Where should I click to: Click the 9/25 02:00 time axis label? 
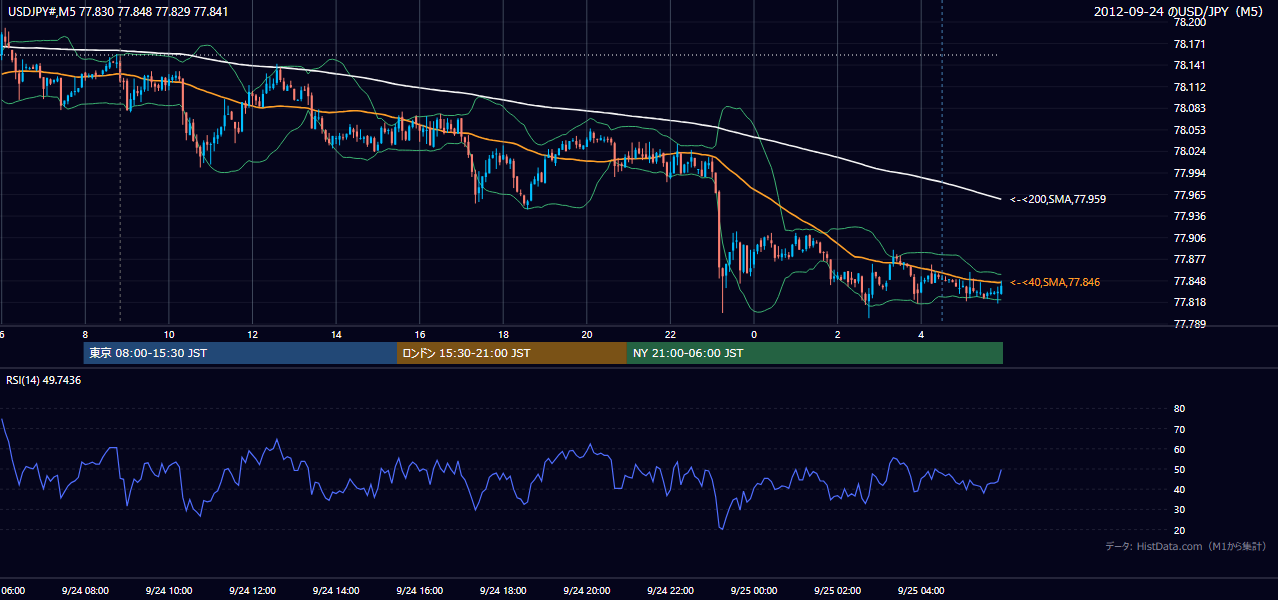tap(838, 591)
